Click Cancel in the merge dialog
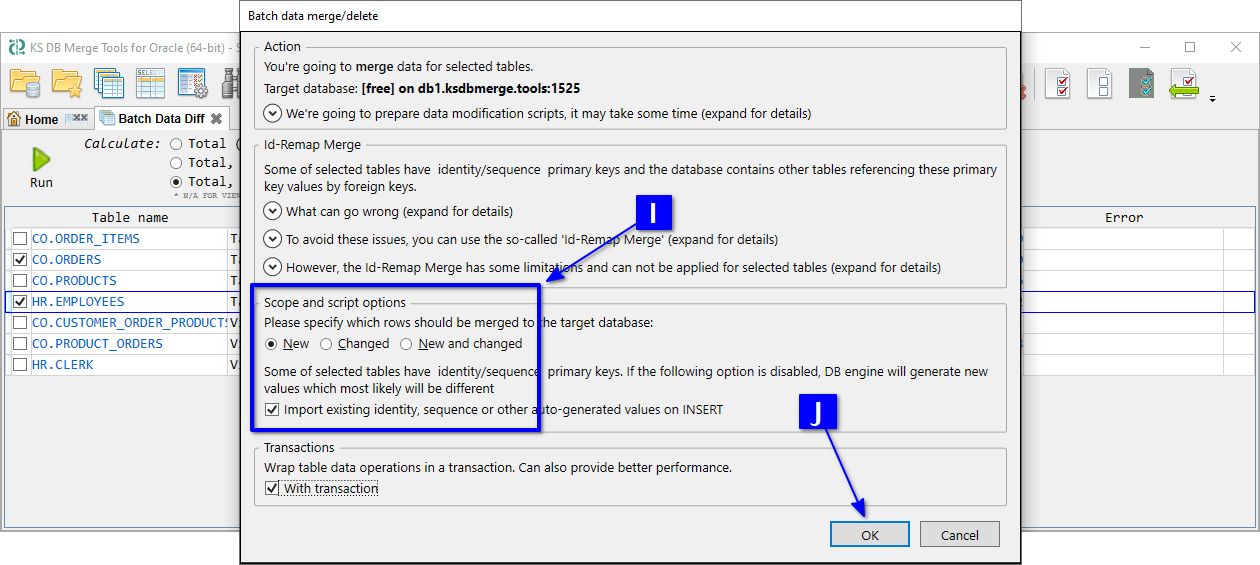 pyautogui.click(x=959, y=535)
